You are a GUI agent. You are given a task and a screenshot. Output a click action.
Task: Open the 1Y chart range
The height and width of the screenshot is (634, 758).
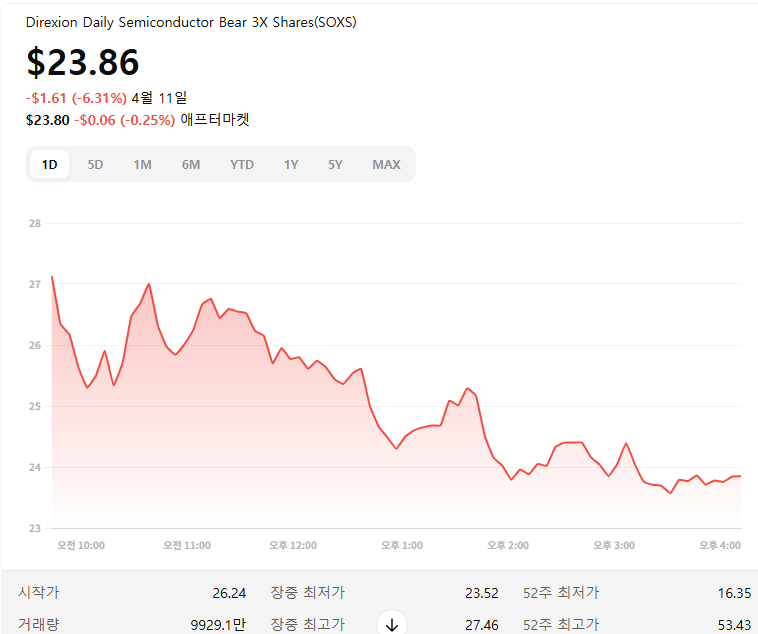click(291, 164)
